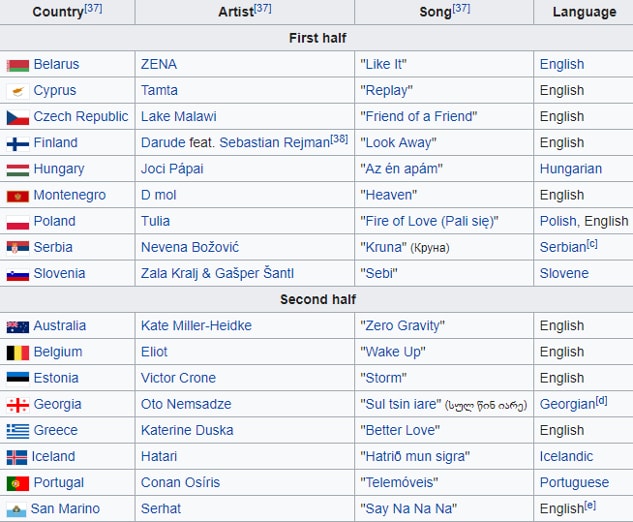The height and width of the screenshot is (522, 633).
Task: Open the Hungarian language link
Action: point(571,169)
